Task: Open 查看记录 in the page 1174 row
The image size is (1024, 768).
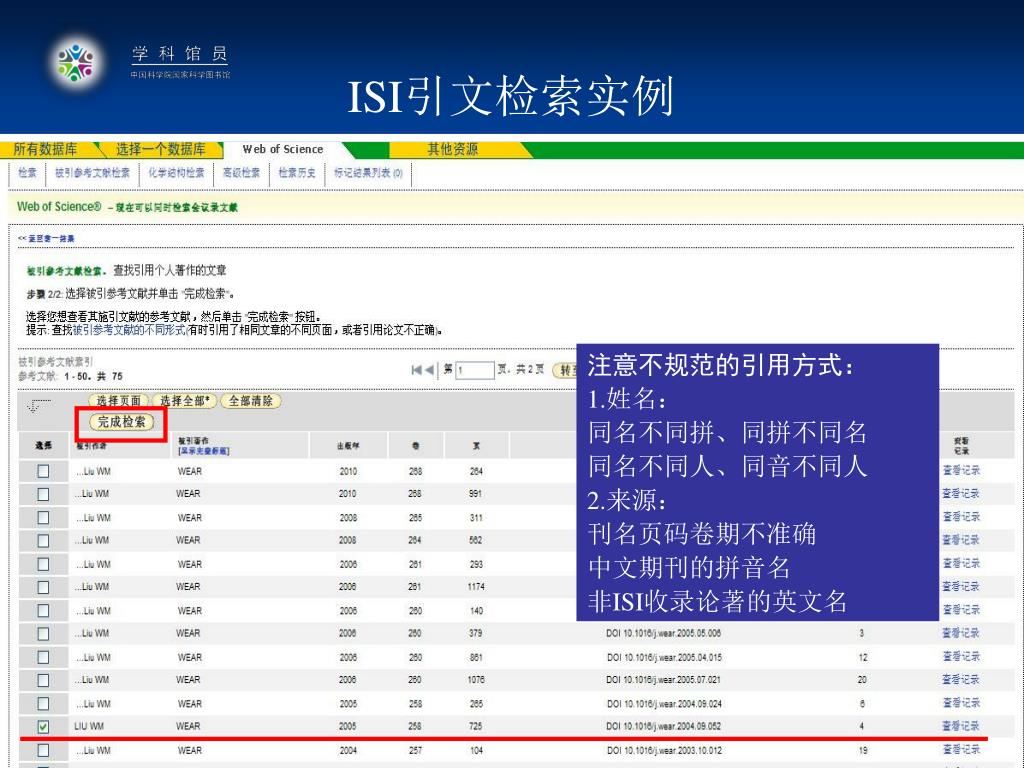Action: [961, 586]
